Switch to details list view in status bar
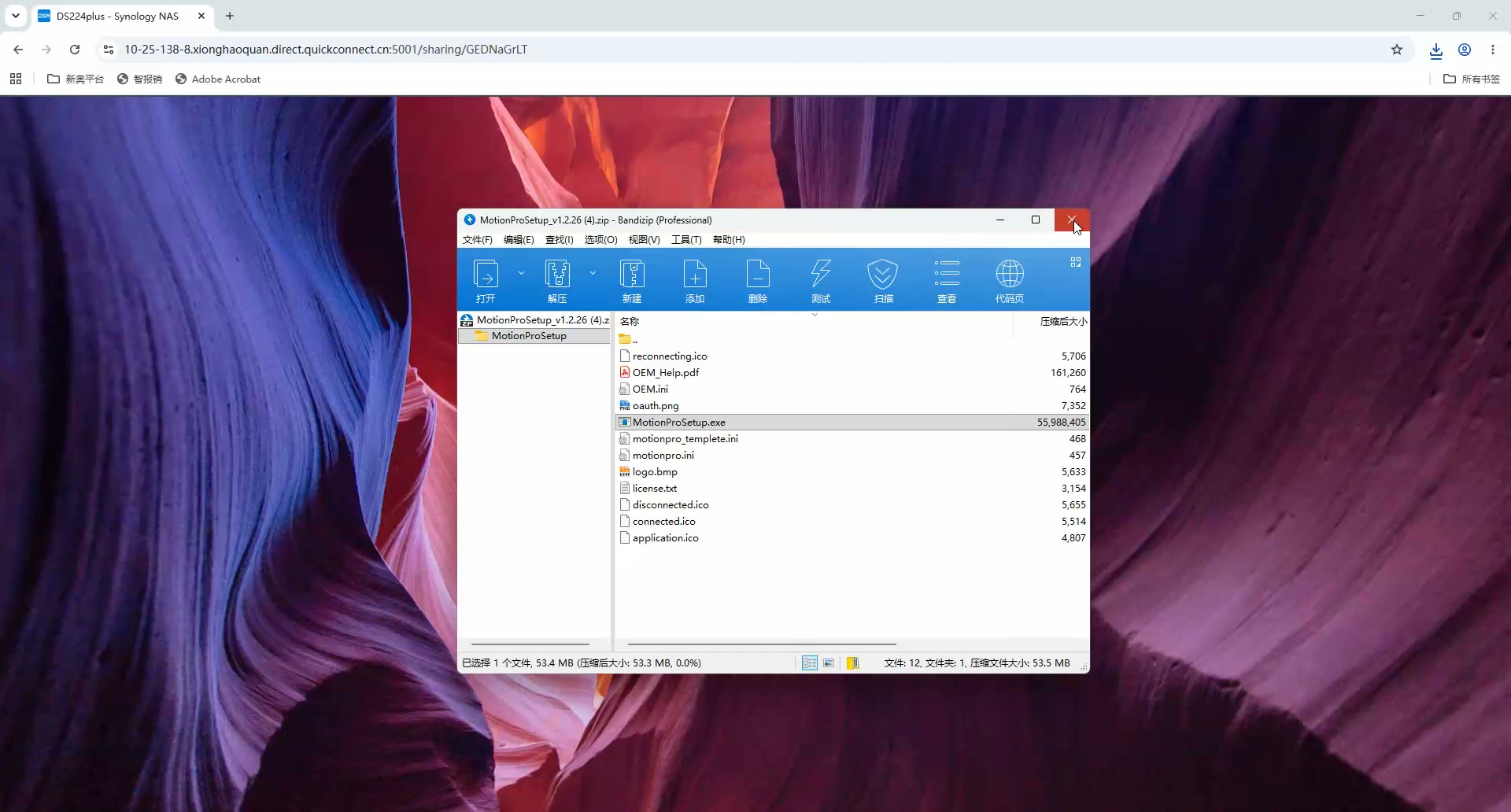This screenshot has height=812, width=1511. coord(810,663)
